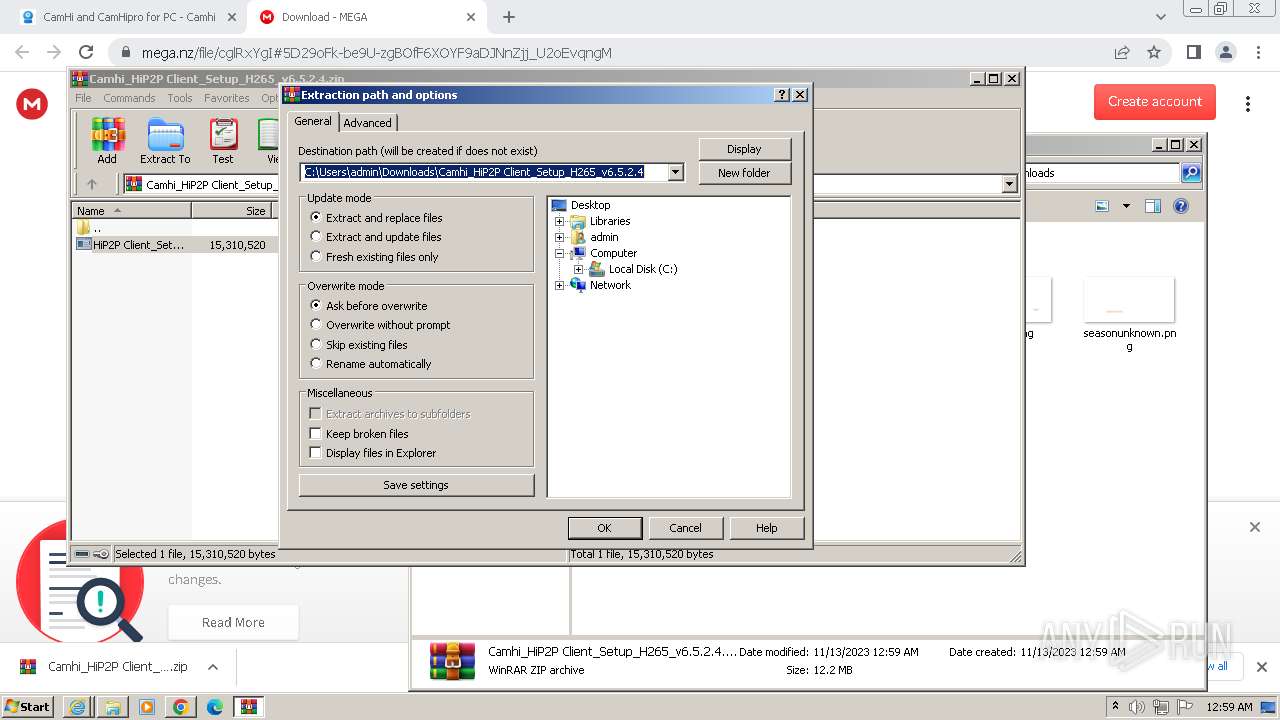Click the WinRAR Add toolbar icon
This screenshot has width=1280, height=720.
(107, 141)
